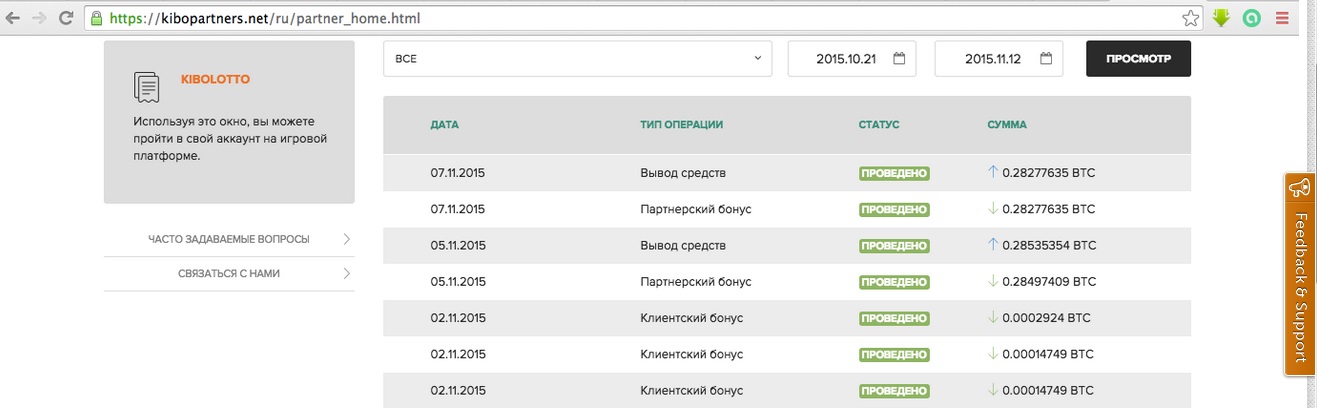Click the 'KIBOLOTTO' heading link

pyautogui.click(x=215, y=78)
